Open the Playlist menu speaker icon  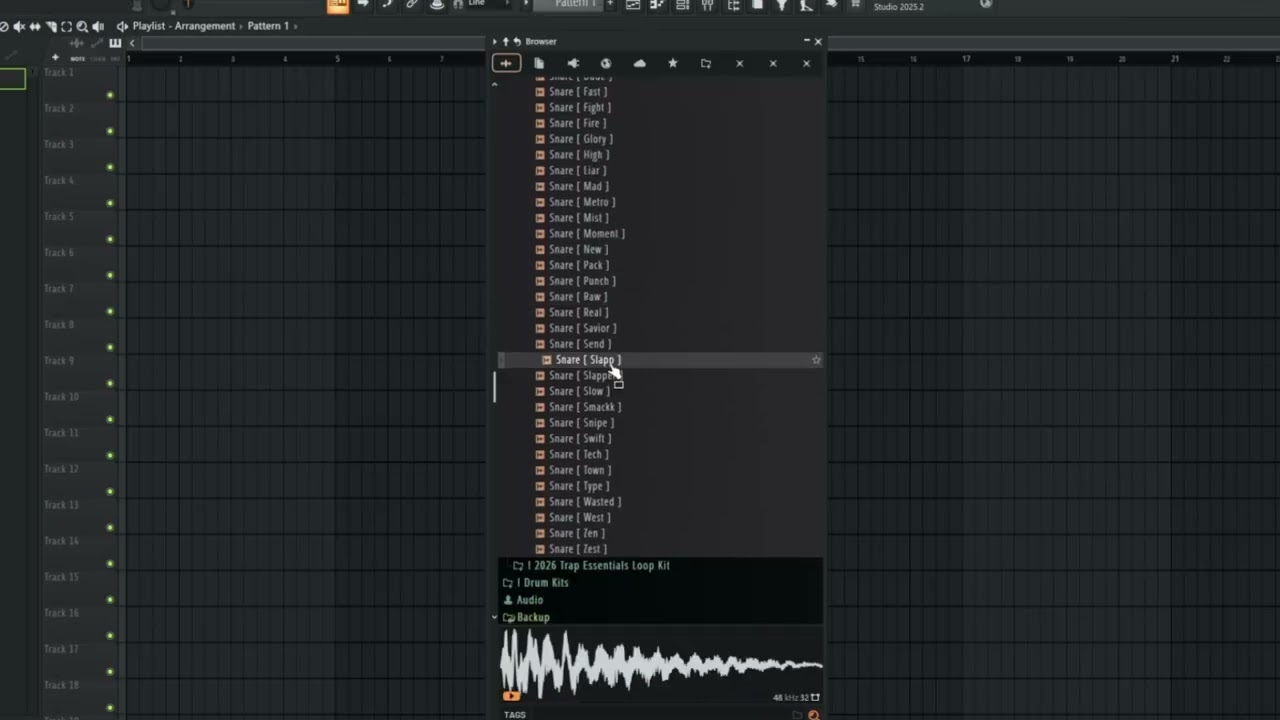pyautogui.click(x=122, y=26)
